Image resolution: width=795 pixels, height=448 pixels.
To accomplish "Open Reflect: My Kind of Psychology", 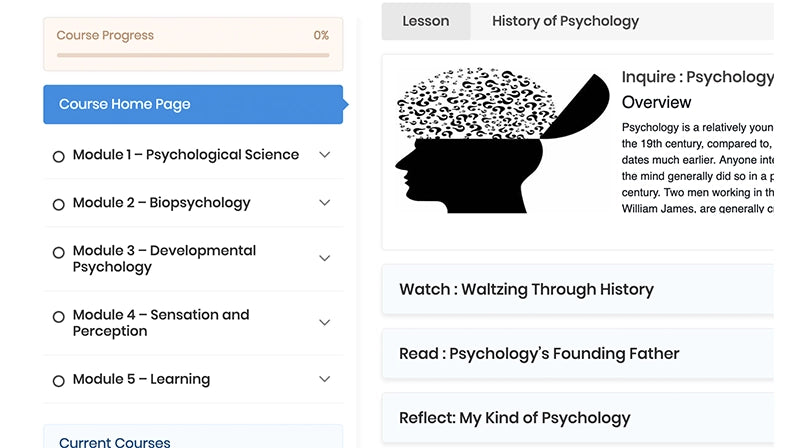I will tap(514, 418).
